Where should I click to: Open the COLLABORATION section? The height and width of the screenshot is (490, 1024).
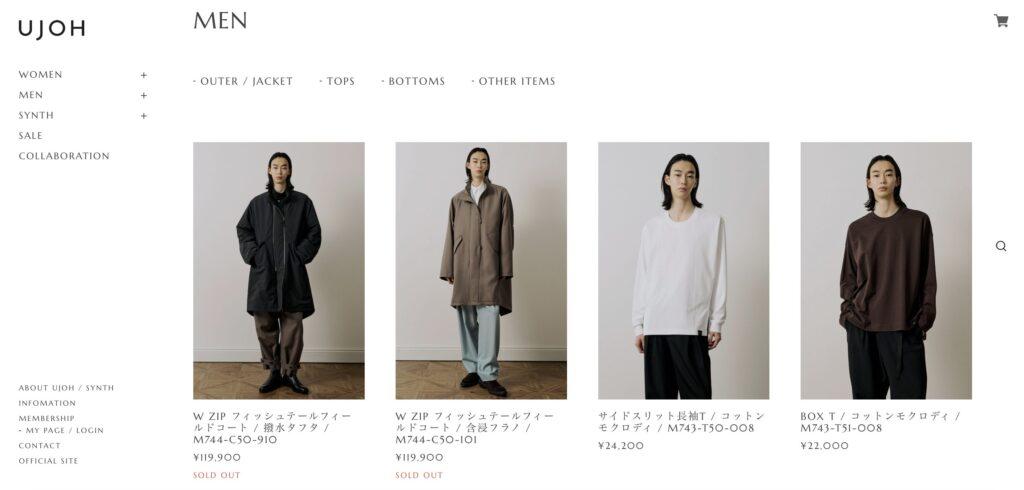coord(64,156)
